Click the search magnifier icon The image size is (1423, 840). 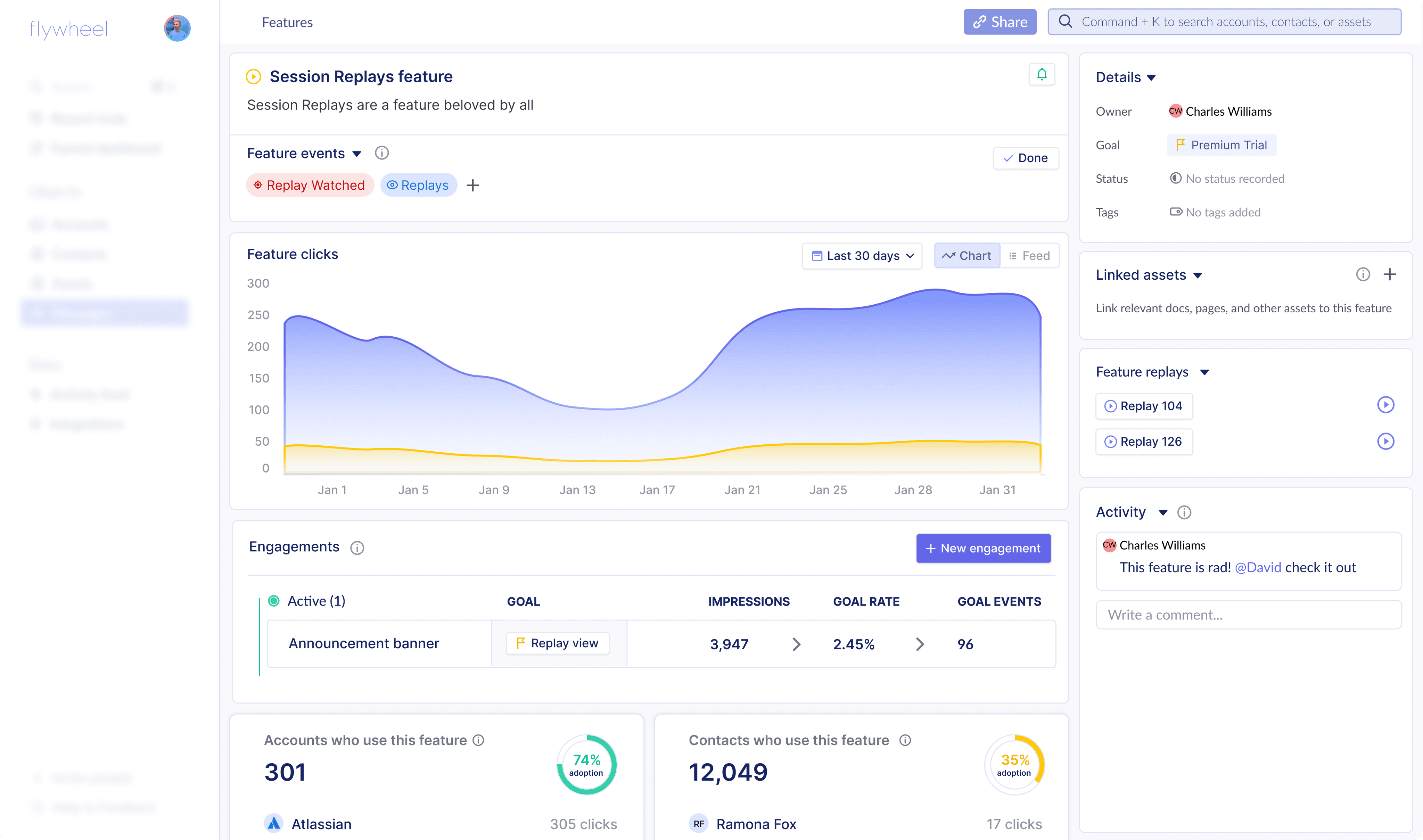pyautogui.click(x=1065, y=22)
